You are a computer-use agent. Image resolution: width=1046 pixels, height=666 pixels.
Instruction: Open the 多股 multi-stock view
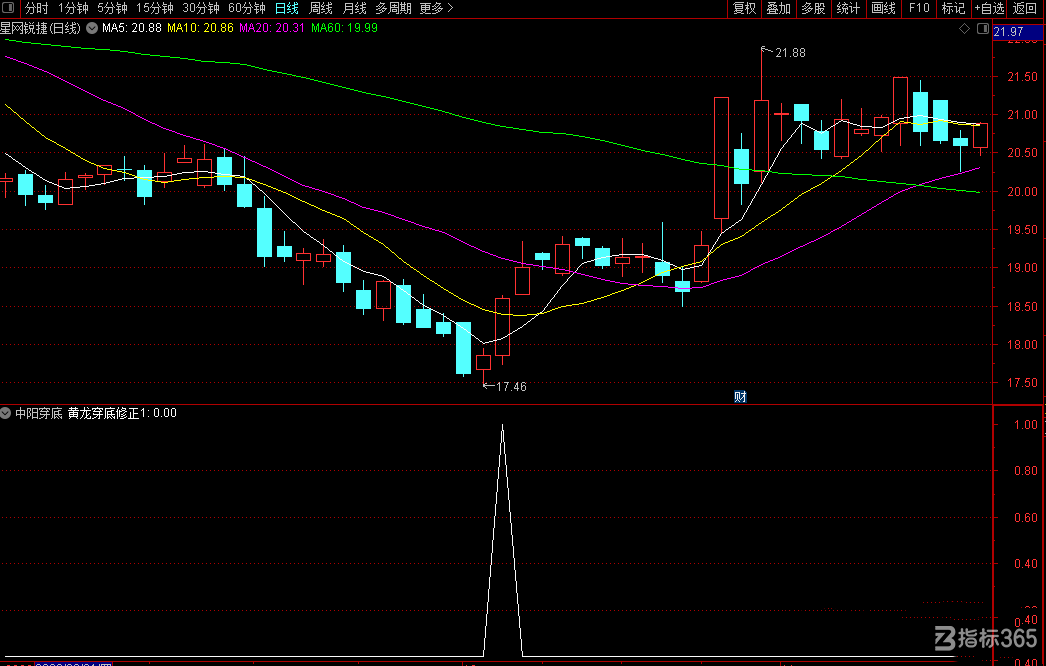pos(813,8)
